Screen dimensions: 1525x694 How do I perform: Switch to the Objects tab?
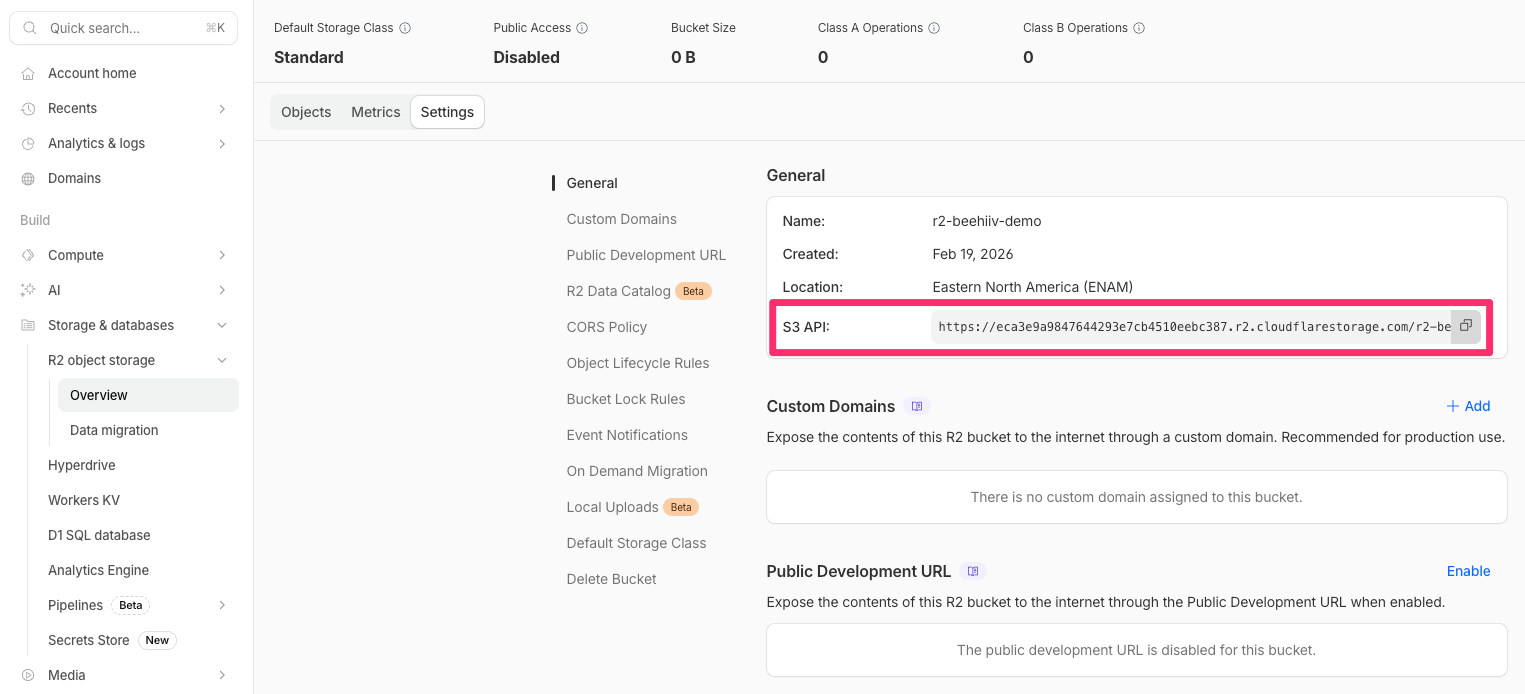coord(306,112)
